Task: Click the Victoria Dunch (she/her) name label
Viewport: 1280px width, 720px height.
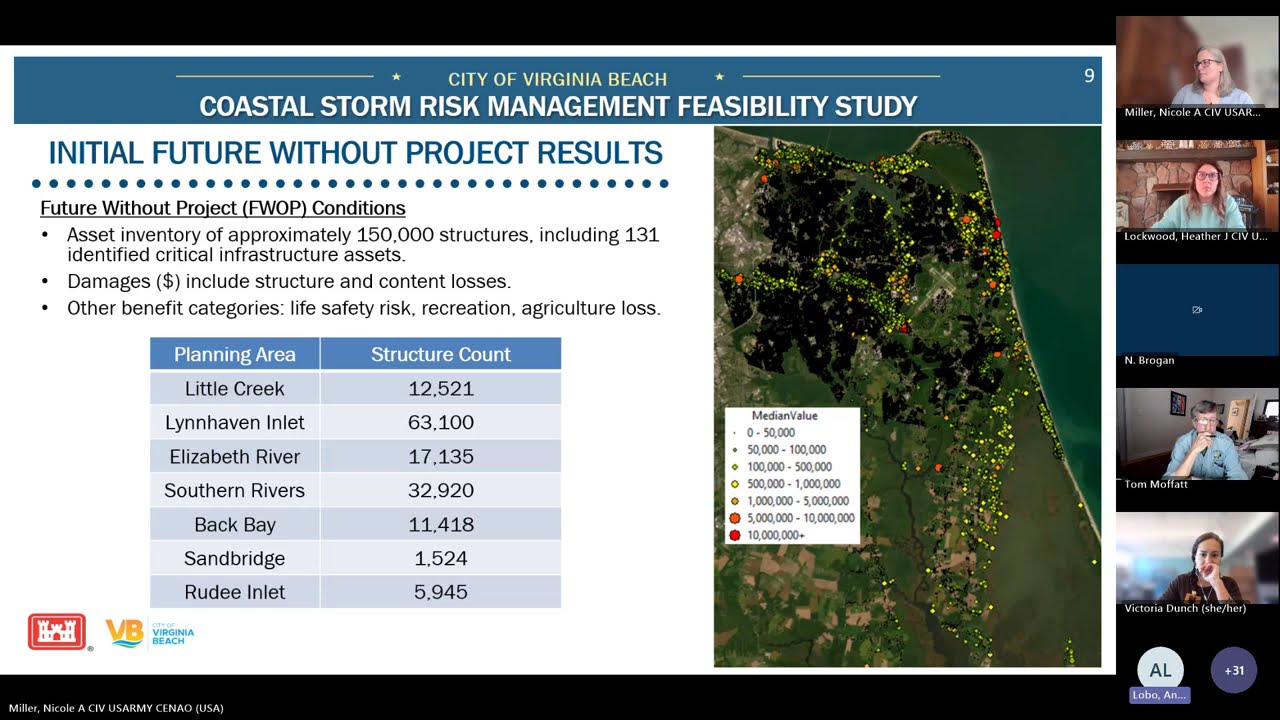Action: pyautogui.click(x=1185, y=608)
